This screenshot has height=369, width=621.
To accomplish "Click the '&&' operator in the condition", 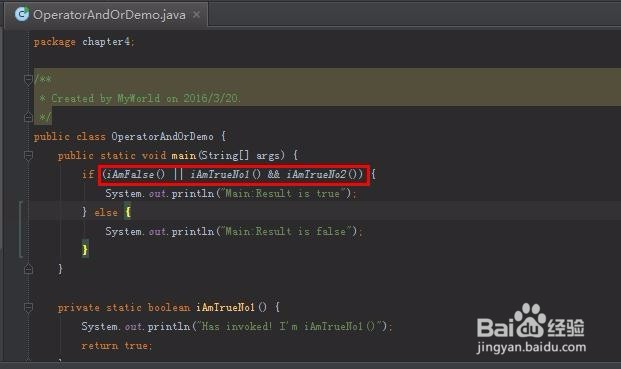I will 273,175.
